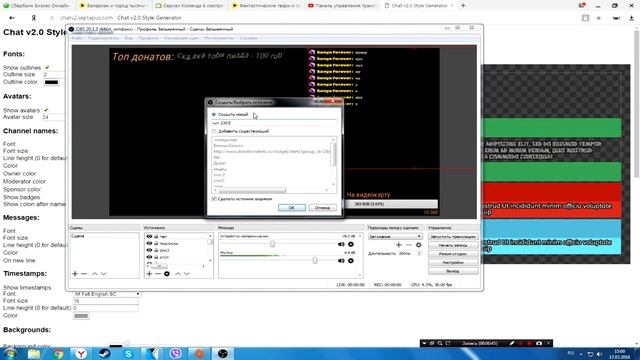
Task: Click the Avatar size input field
Action: tap(53, 117)
